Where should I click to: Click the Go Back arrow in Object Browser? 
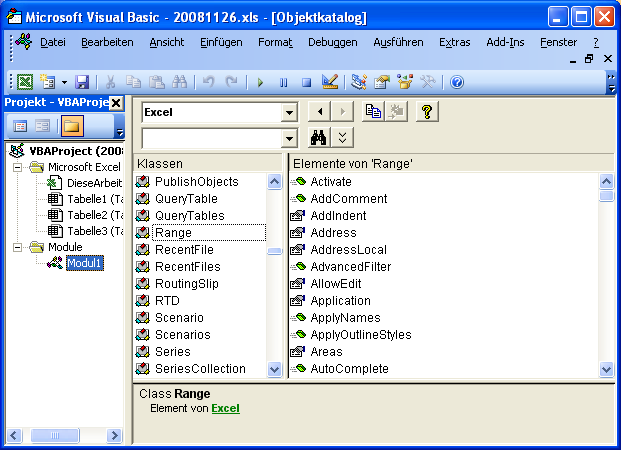pyautogui.click(x=320, y=112)
